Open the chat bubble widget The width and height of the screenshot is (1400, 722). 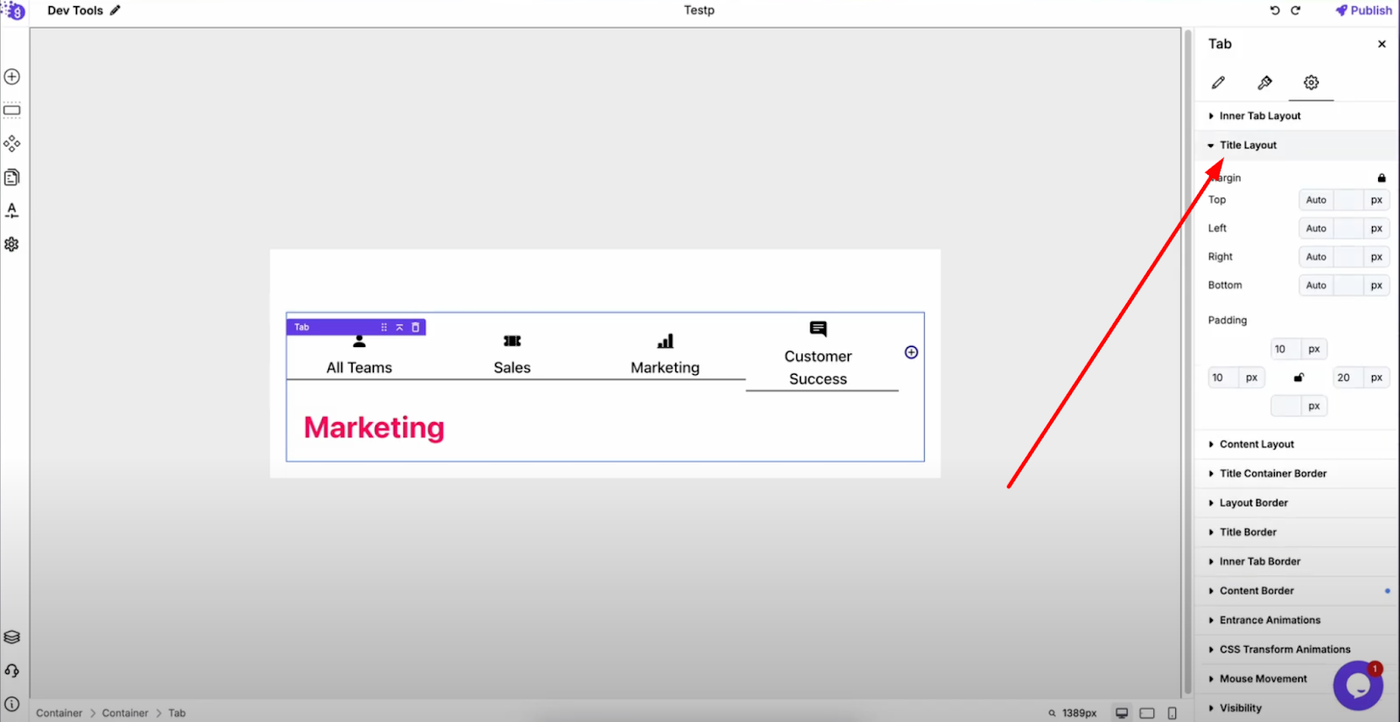[1358, 686]
